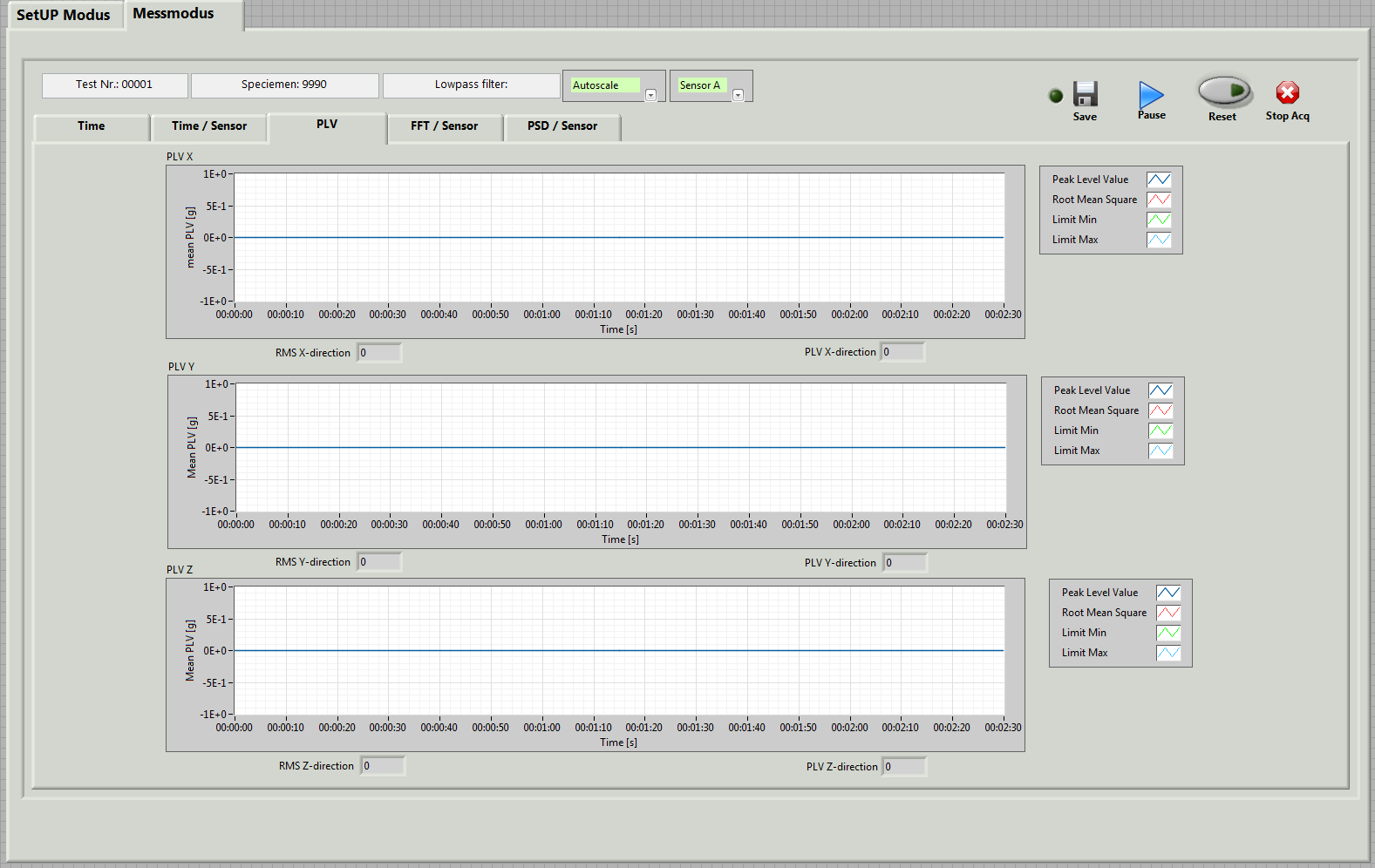Click PLV Z Root Mean Square plot icon
Screen dimensions: 1375x868
[1167, 613]
